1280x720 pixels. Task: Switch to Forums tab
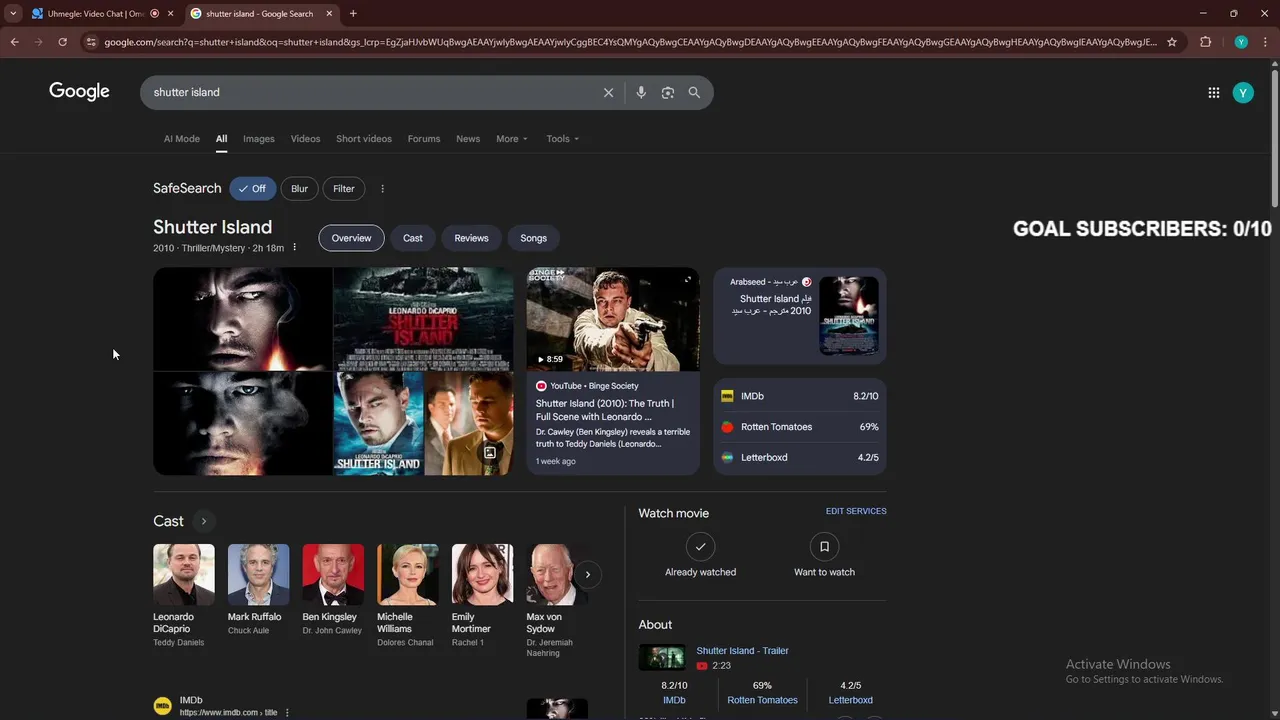(x=424, y=139)
